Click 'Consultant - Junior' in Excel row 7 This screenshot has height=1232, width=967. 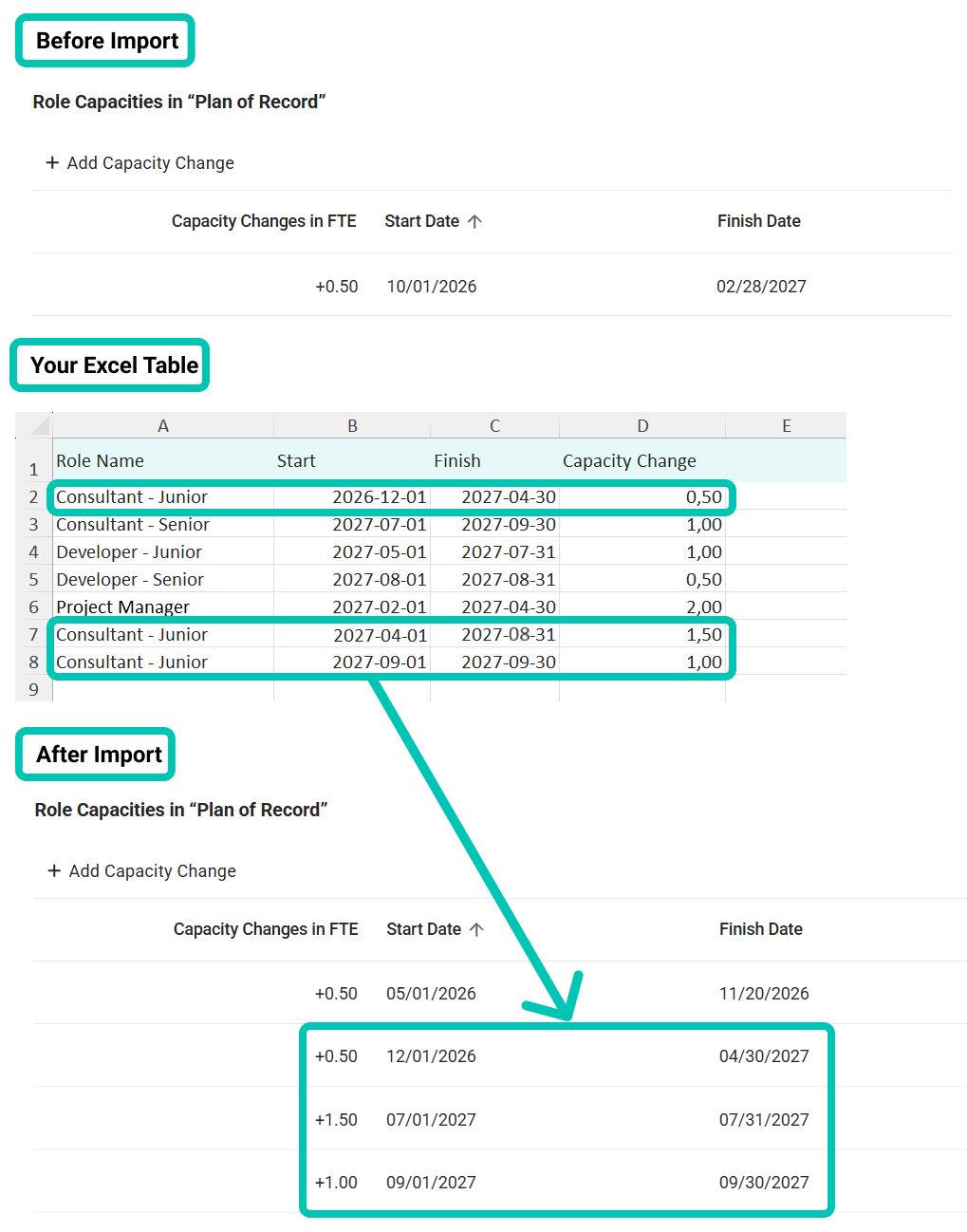(x=163, y=634)
